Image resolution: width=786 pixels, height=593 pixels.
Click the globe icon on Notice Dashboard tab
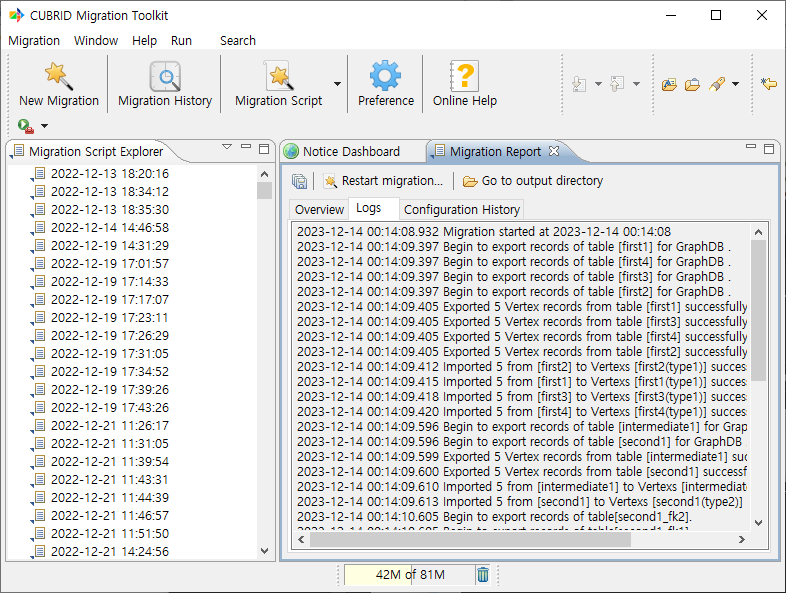291,151
